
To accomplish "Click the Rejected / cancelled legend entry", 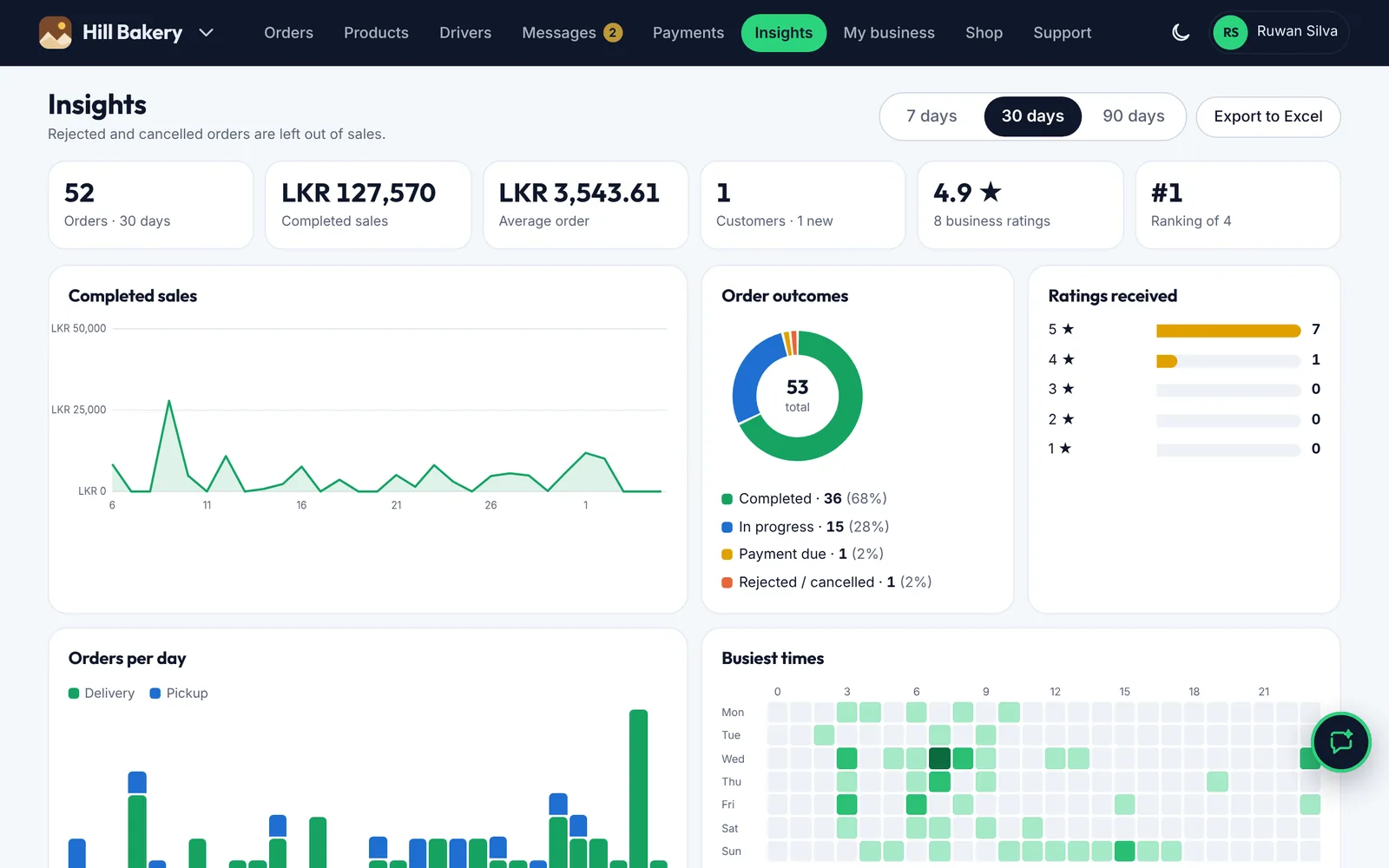I will [x=826, y=582].
